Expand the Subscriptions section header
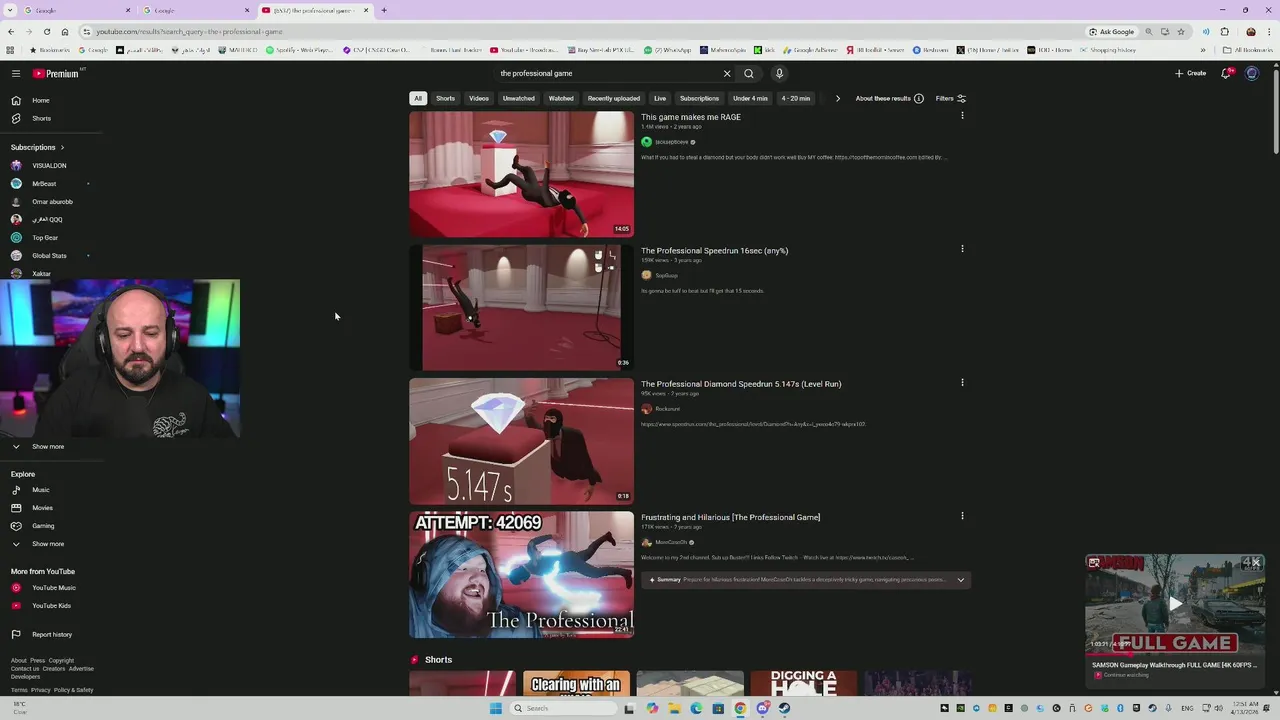 coord(38,147)
